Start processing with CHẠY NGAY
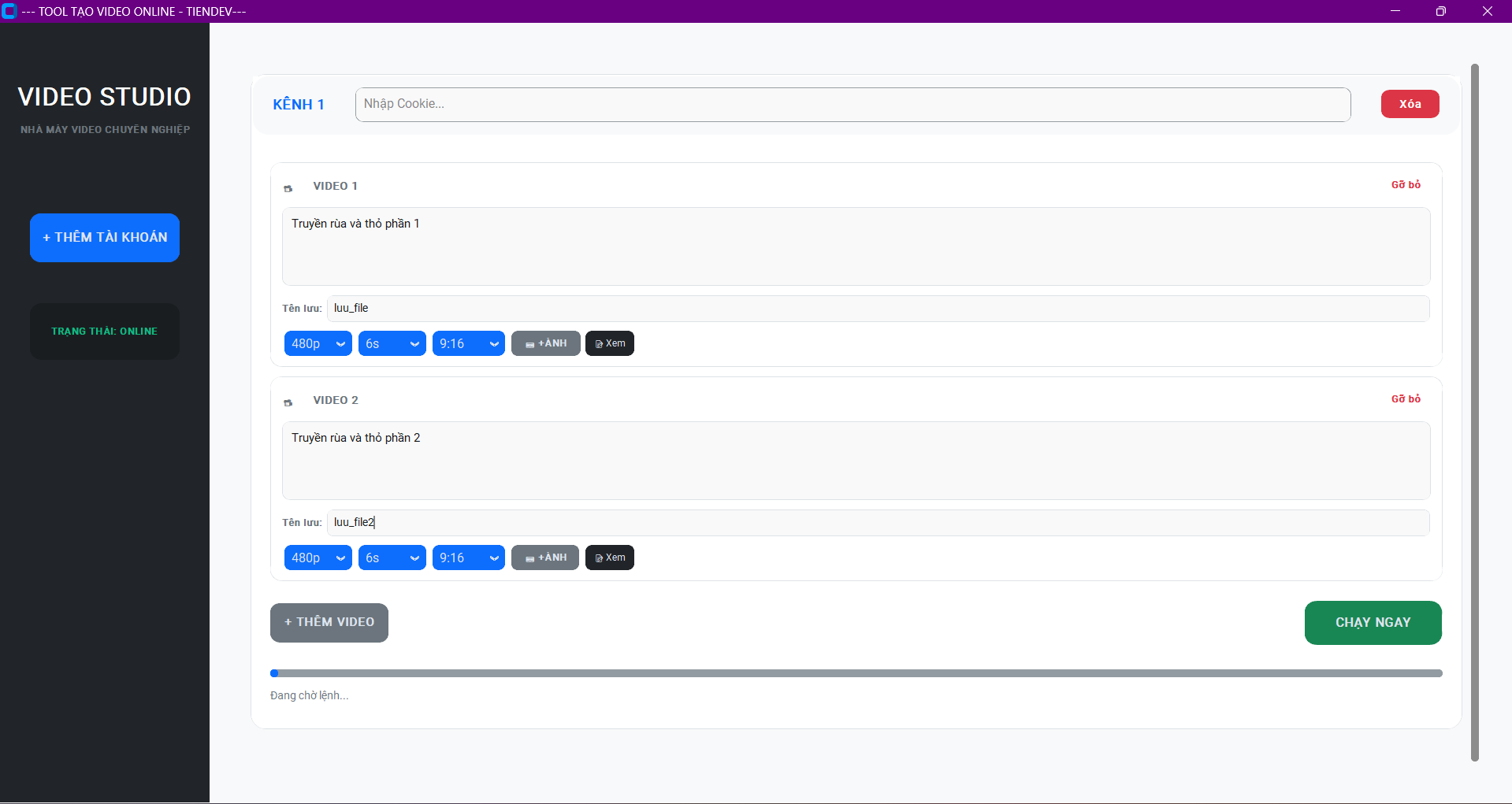Viewport: 1512px width, 804px height. point(1373,623)
